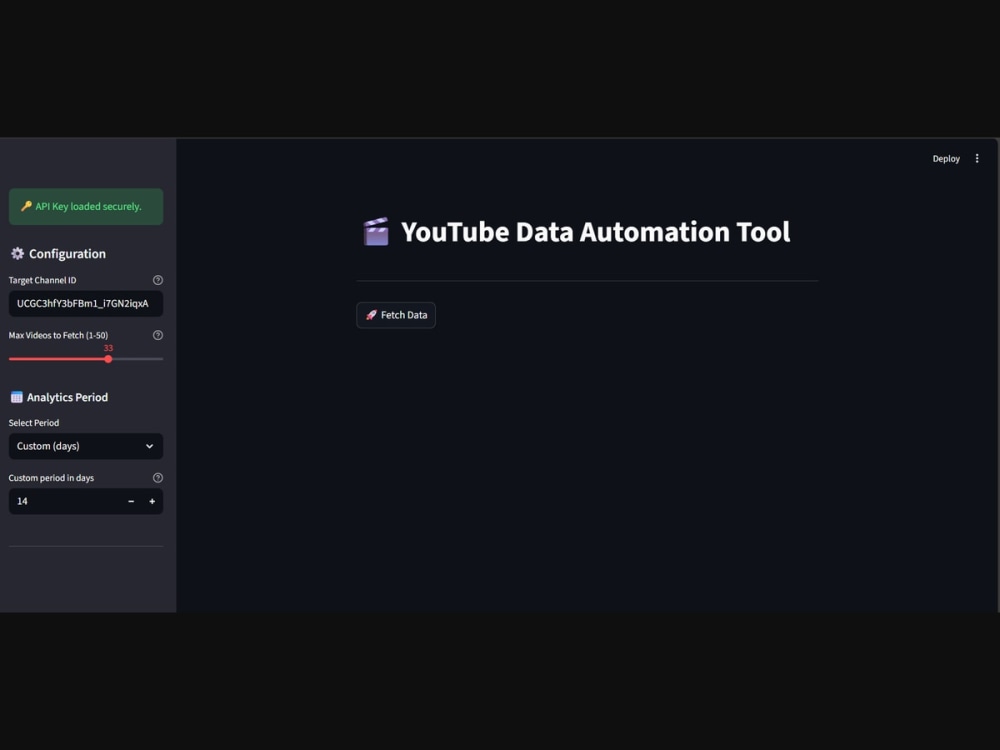Open the three-dot main menu
The image size is (1000, 750).
976,158
